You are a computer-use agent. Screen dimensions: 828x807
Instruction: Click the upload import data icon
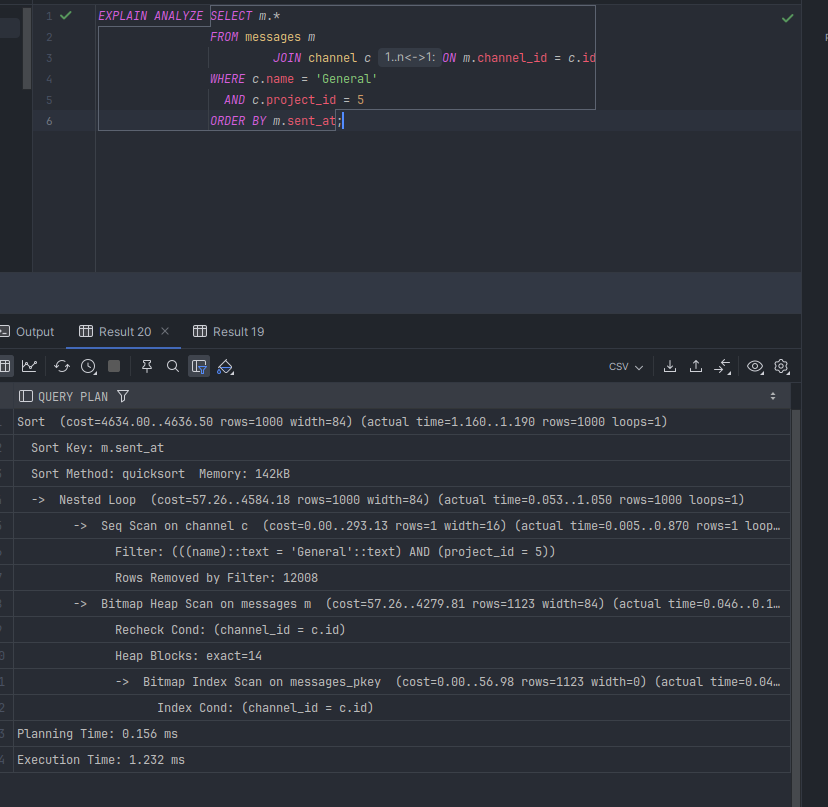click(696, 367)
